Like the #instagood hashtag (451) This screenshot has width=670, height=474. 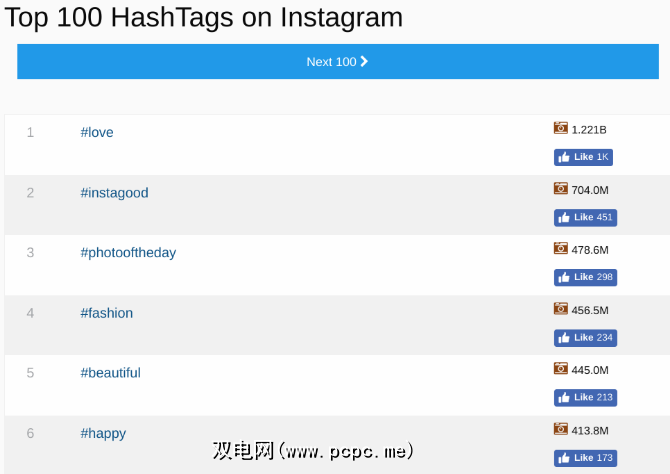point(585,217)
